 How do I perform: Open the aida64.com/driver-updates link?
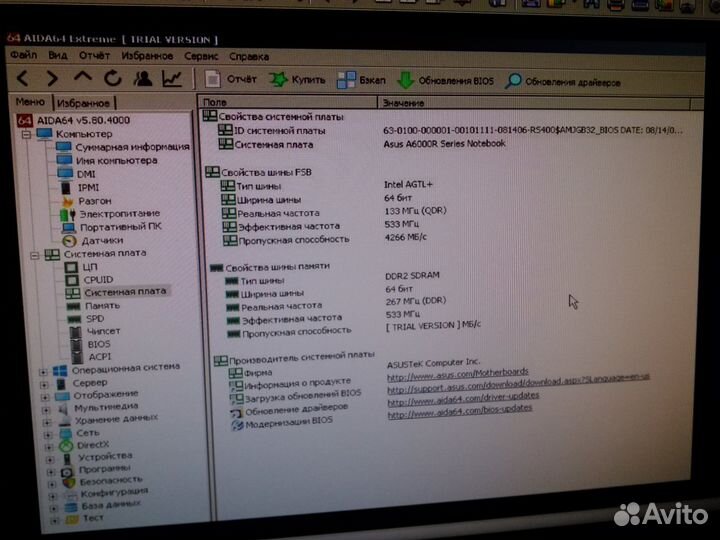[463, 399]
